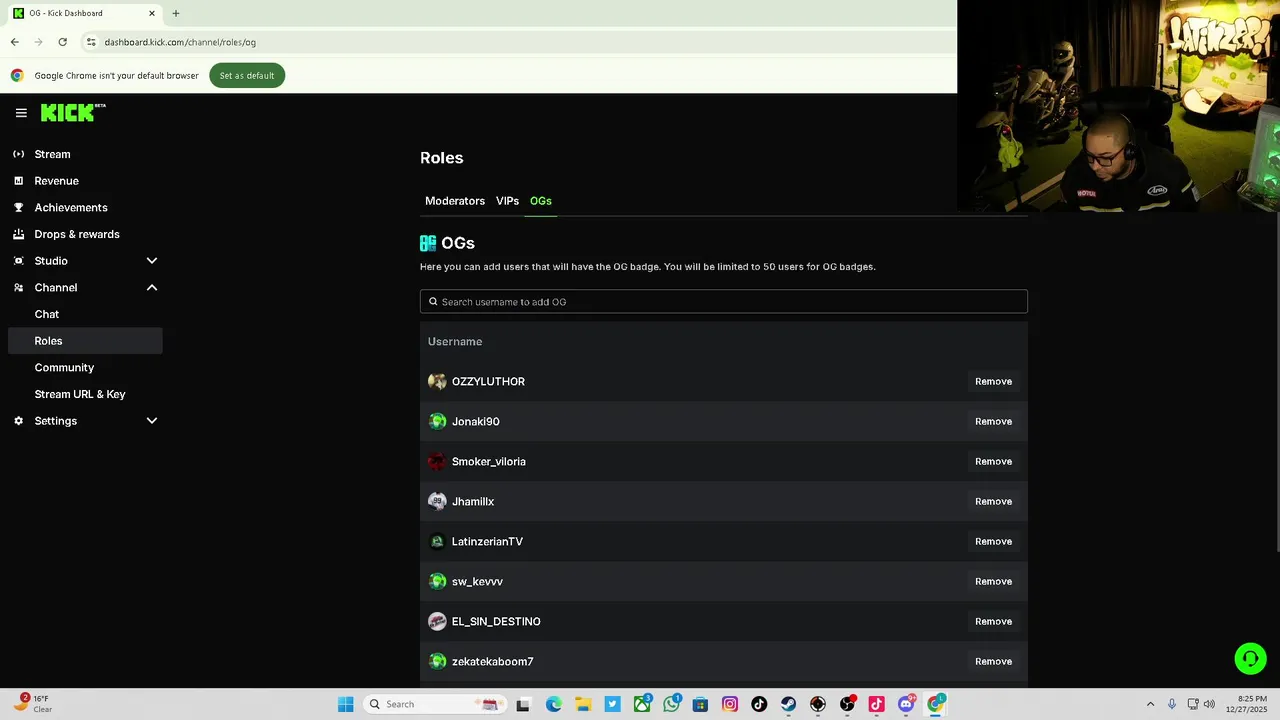Click the zekatekaboom7 avatar

[437, 661]
